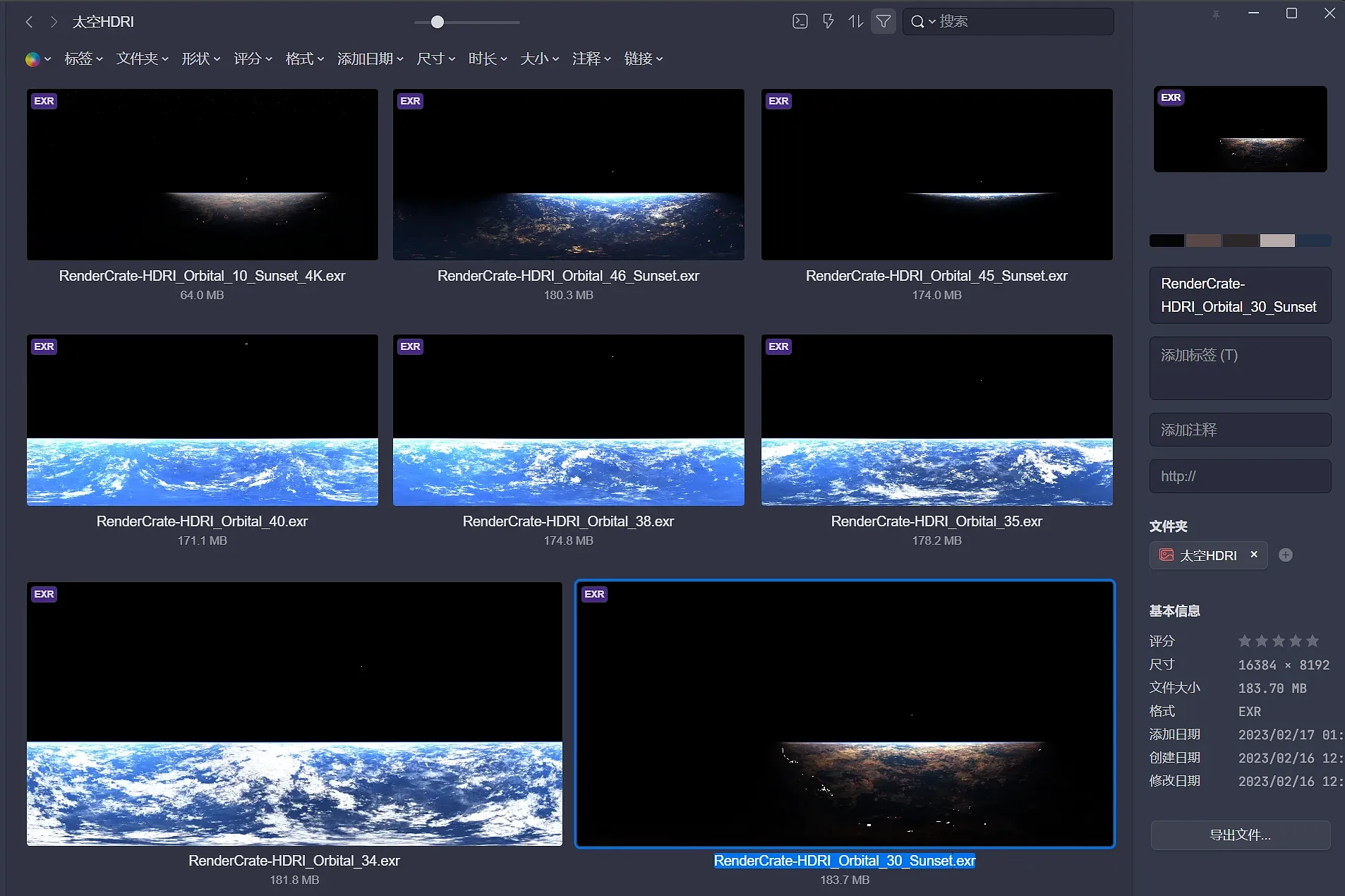1345x896 pixels.
Task: Expand the 标签 filter dropdown
Action: pos(83,59)
